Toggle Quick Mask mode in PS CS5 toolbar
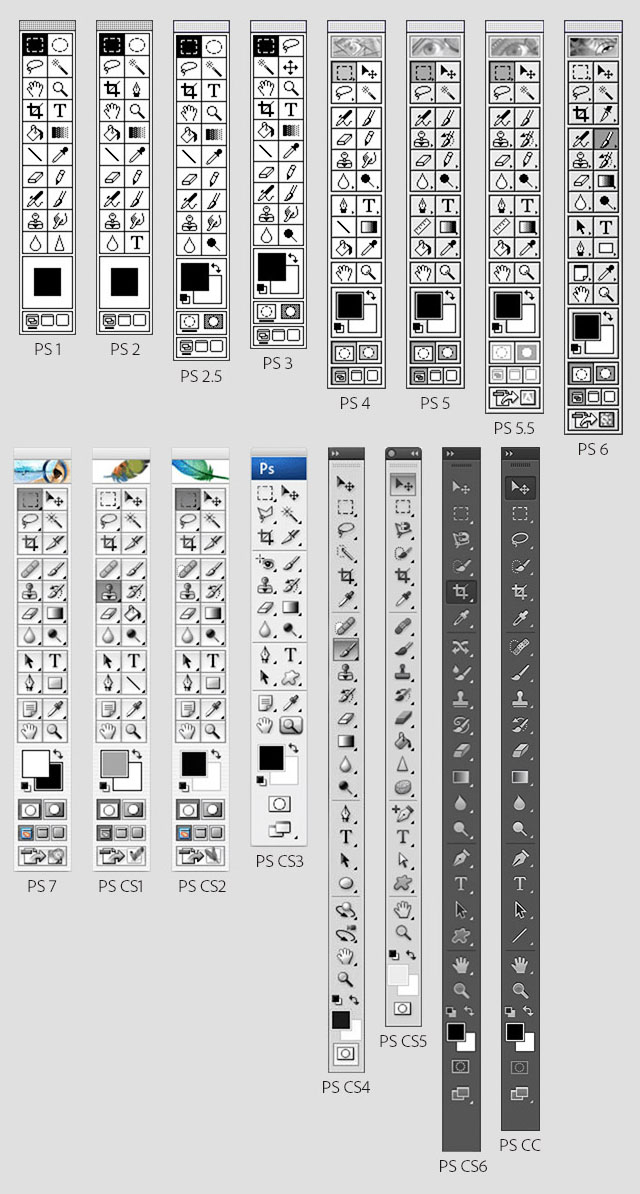The width and height of the screenshot is (640, 1194). (403, 1008)
